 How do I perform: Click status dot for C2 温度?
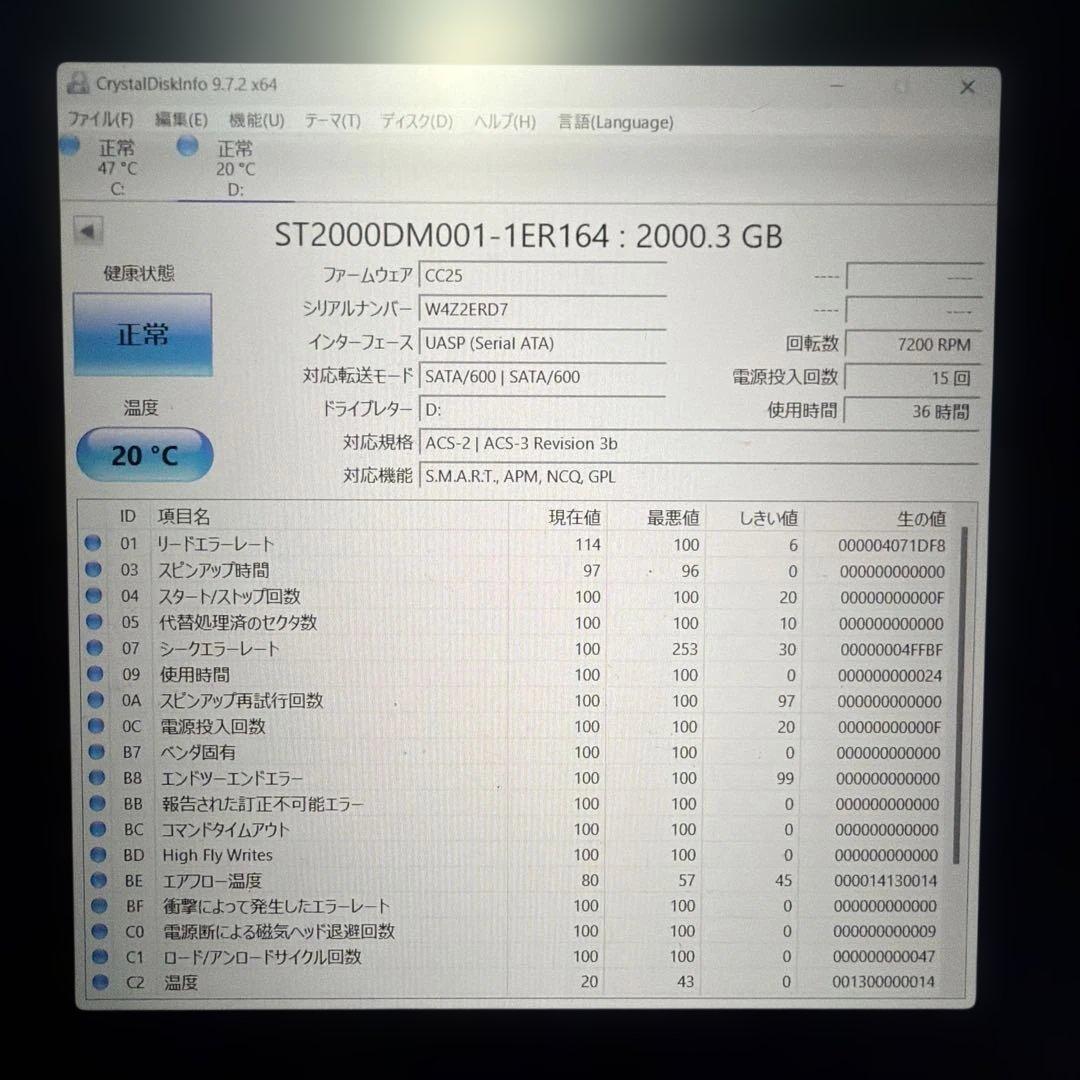[x=101, y=982]
